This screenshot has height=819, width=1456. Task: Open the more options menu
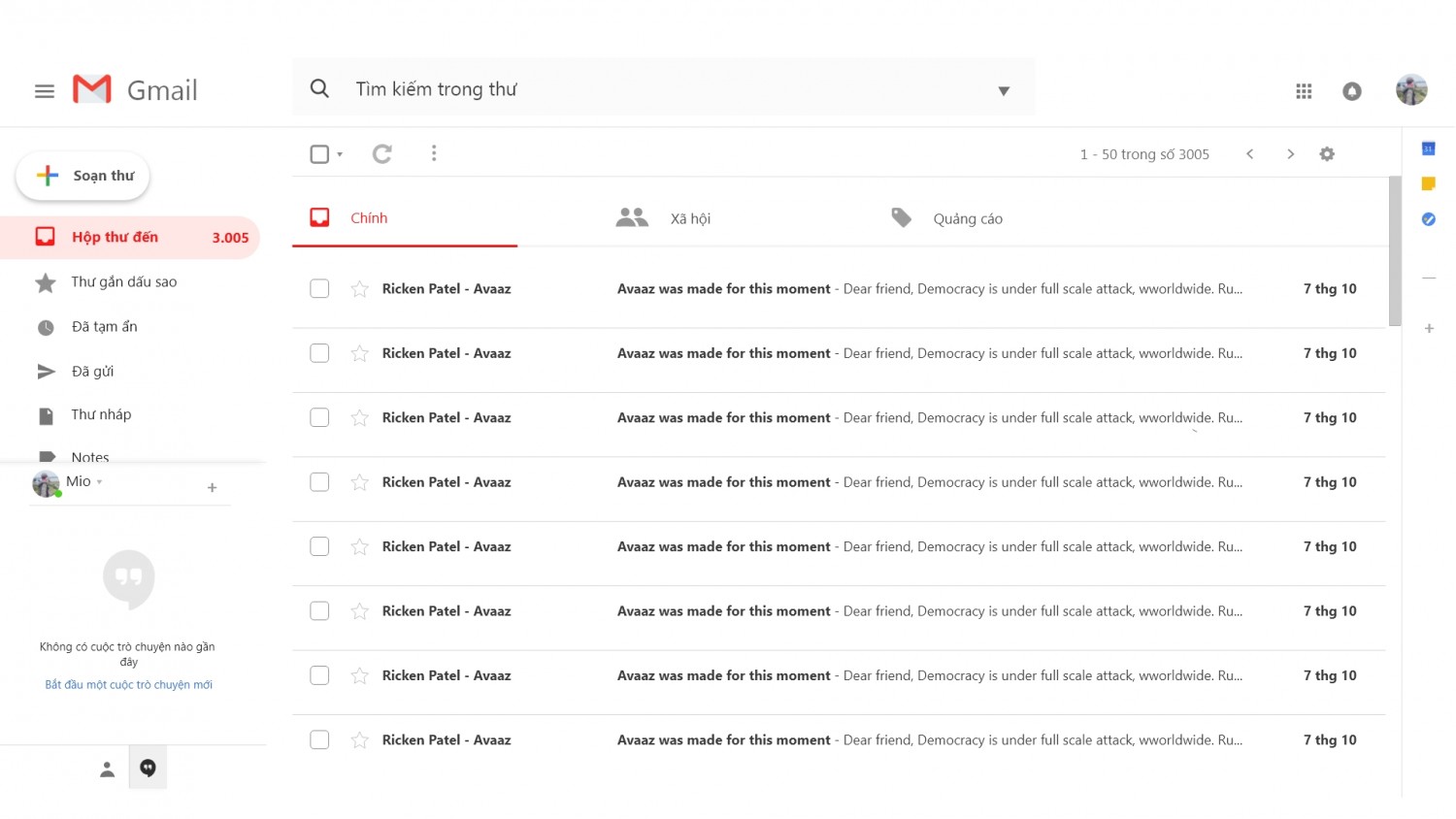click(434, 153)
